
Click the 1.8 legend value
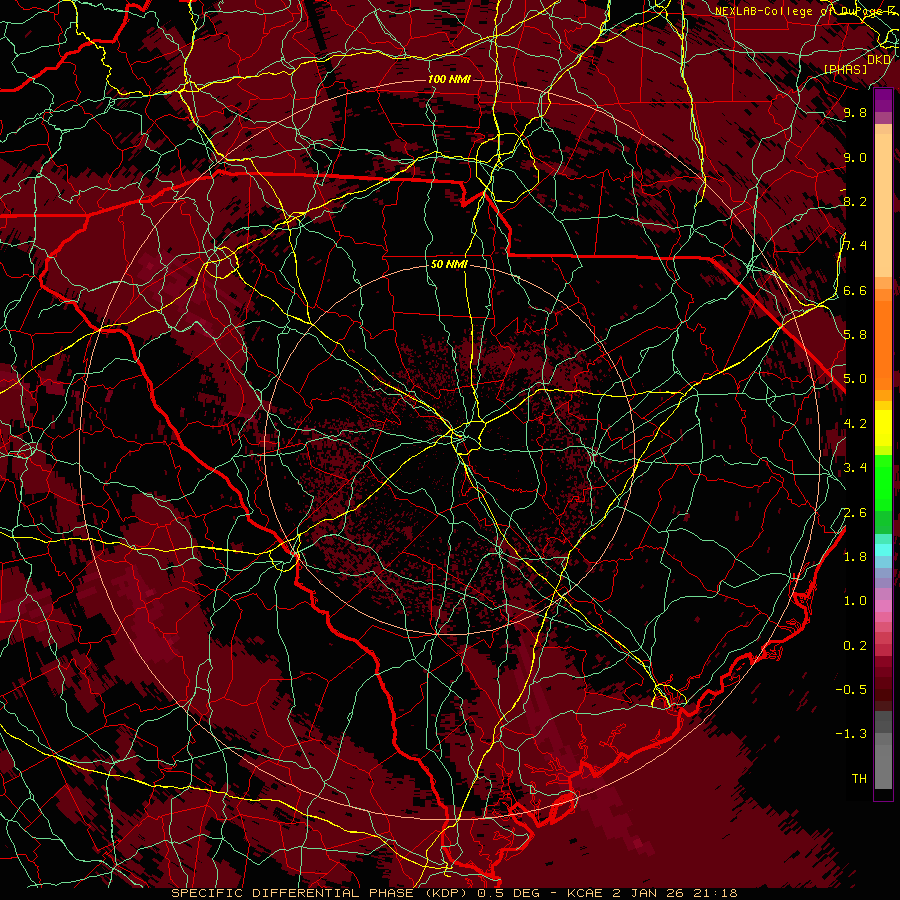855,557
